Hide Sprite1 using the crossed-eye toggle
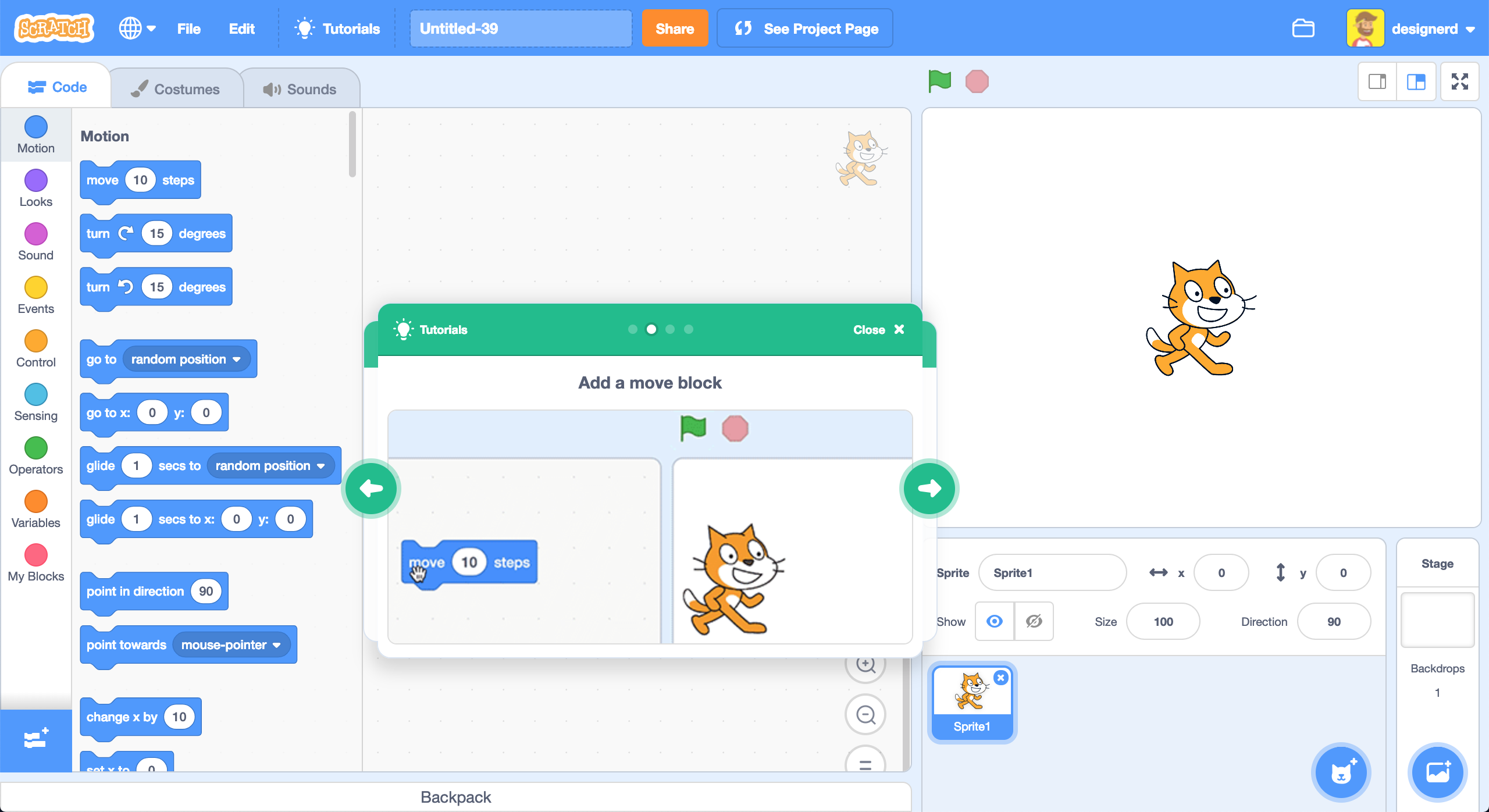Viewport: 1489px width, 812px height. pyautogui.click(x=1034, y=621)
